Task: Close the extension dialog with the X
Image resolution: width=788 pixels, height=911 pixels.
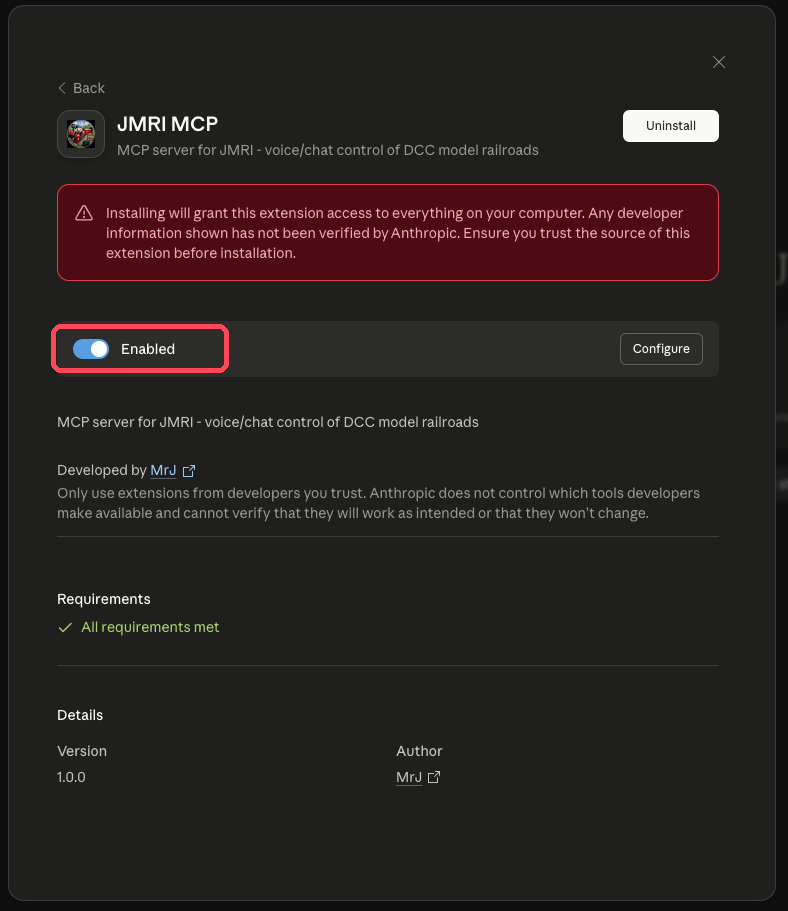Action: coord(719,62)
